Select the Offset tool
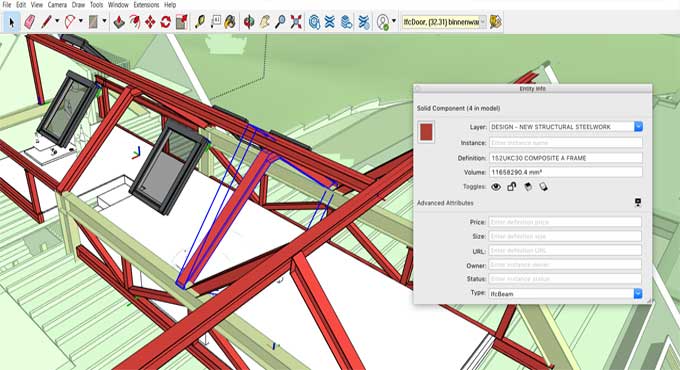 (x=135, y=22)
